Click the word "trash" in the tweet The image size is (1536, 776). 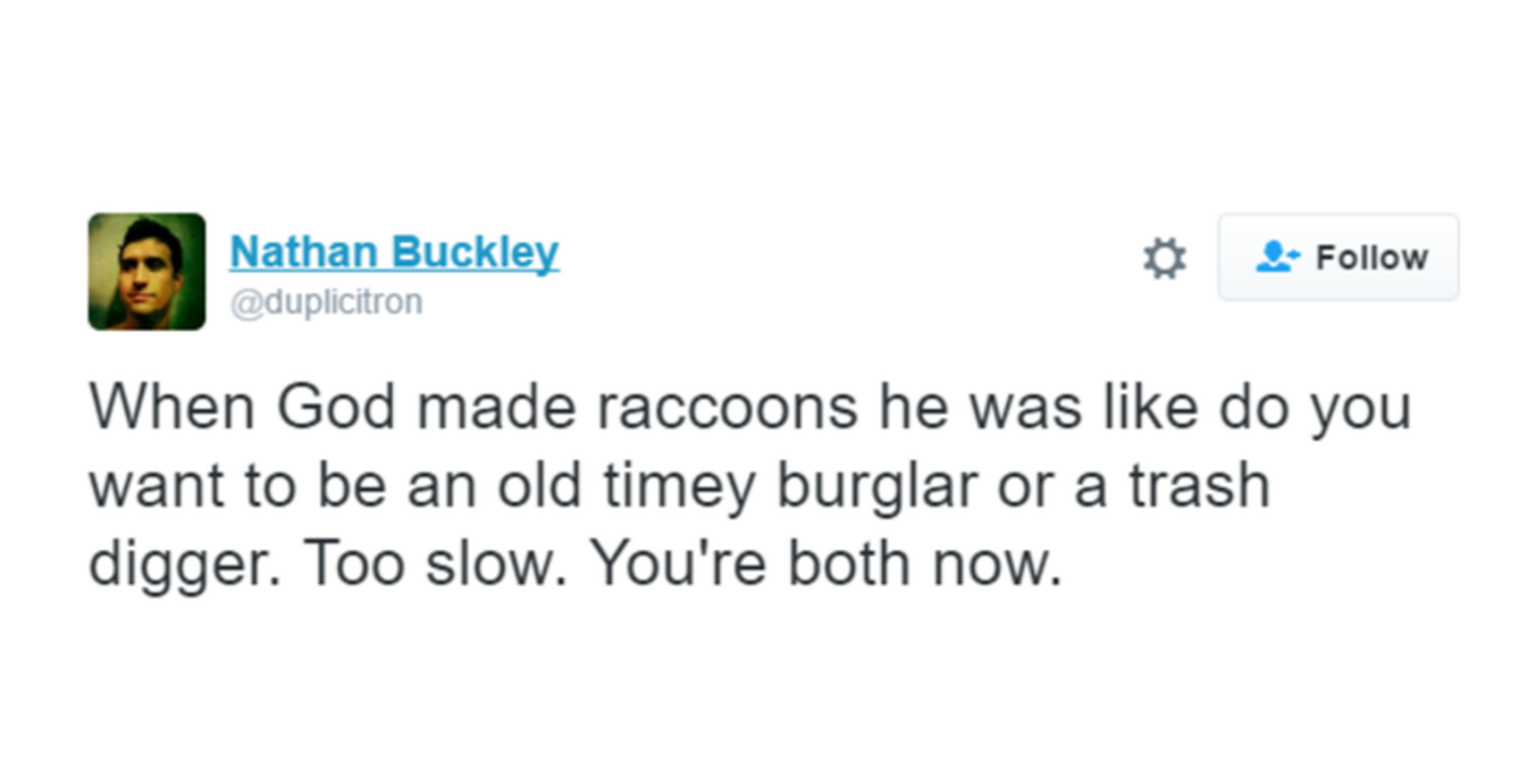point(1199,486)
